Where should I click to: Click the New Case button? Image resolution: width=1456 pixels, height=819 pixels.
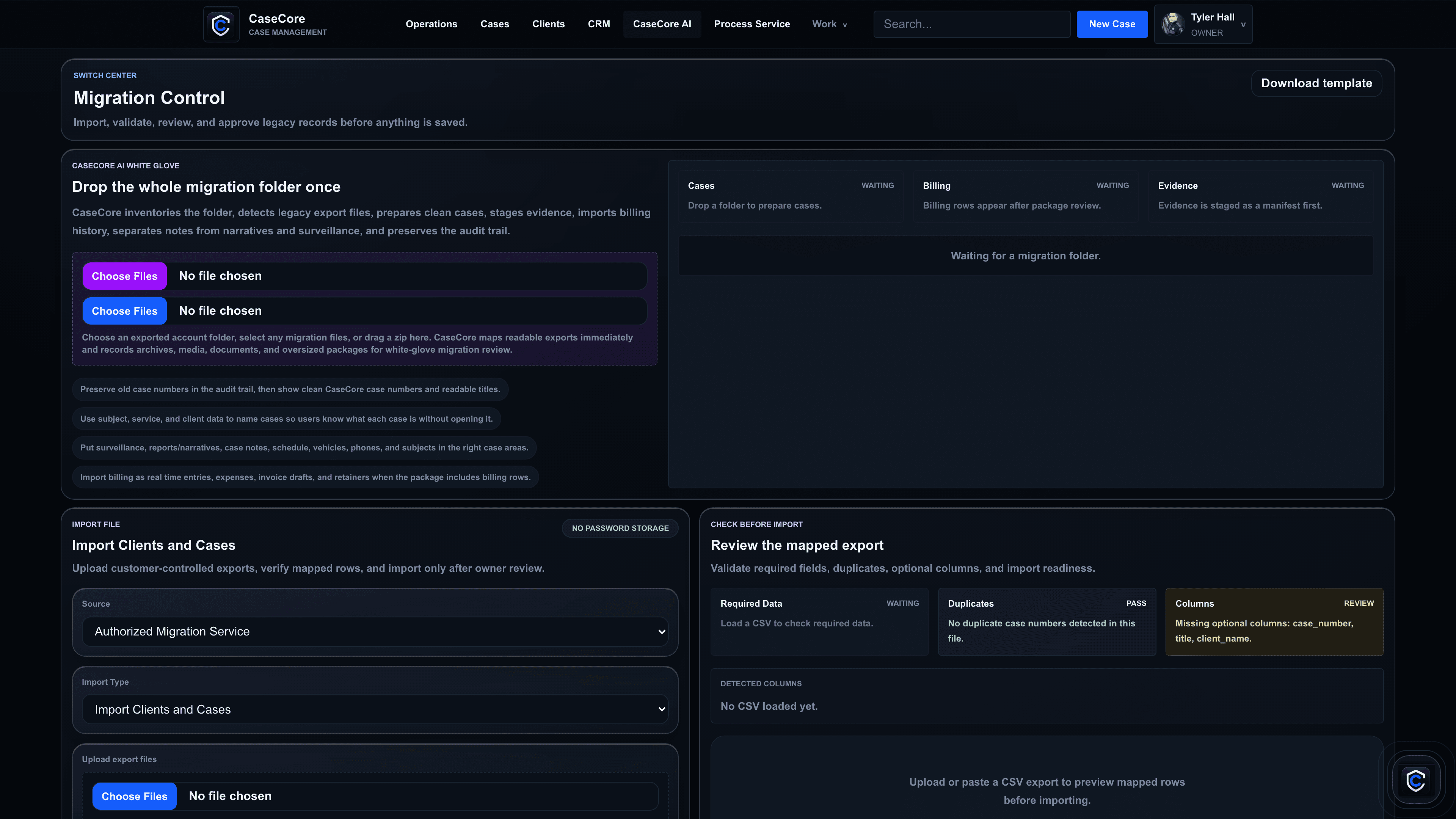[1112, 24]
